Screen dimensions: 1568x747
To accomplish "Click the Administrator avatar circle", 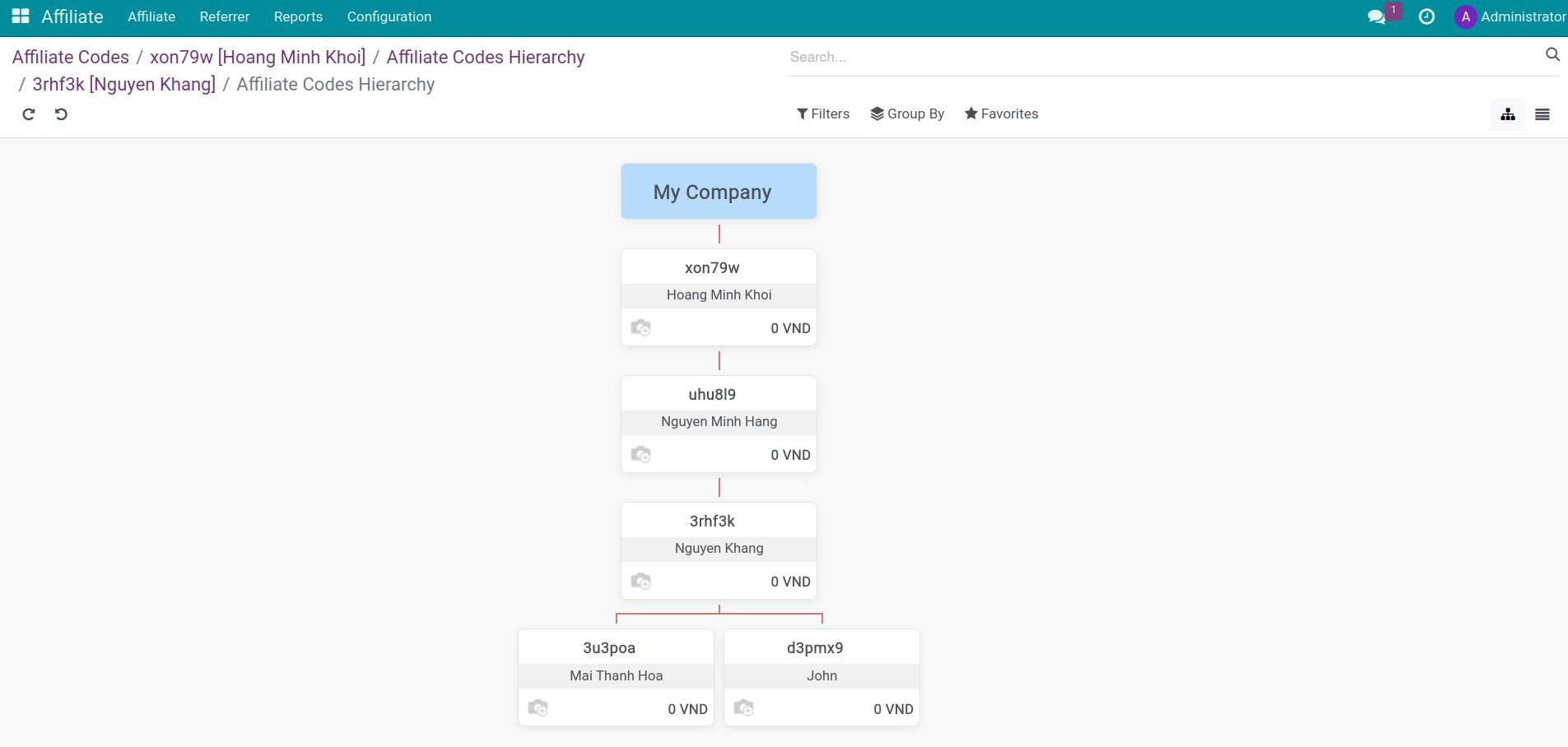I will click(x=1465, y=16).
